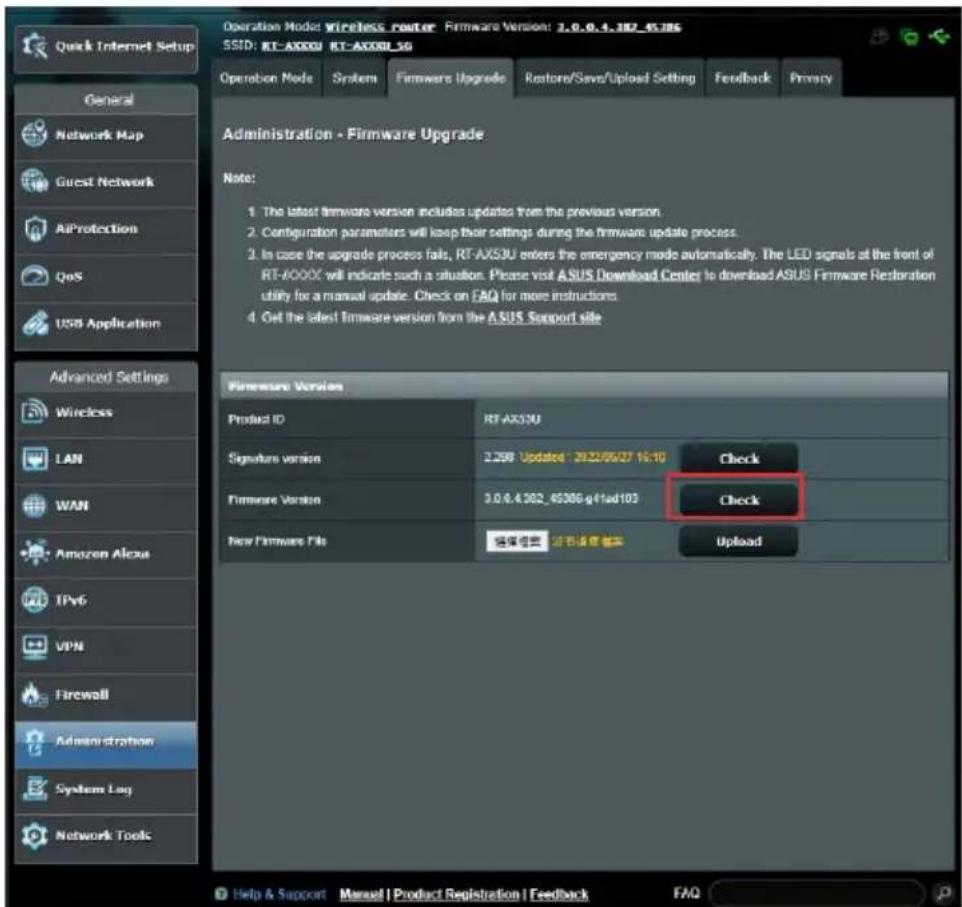Open the Wireless settings page

(106, 412)
